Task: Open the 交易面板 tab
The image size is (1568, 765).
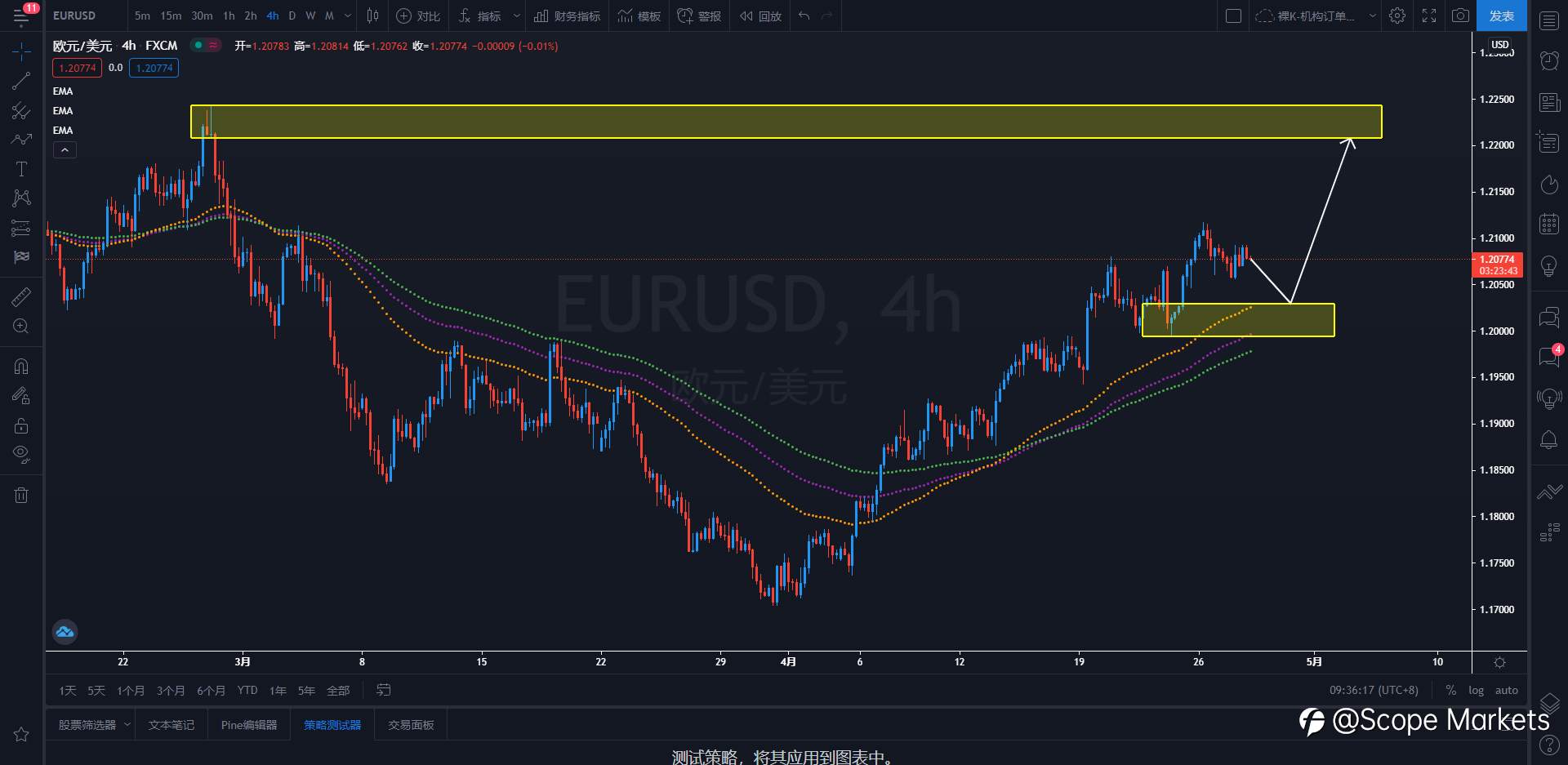Action: [411, 725]
